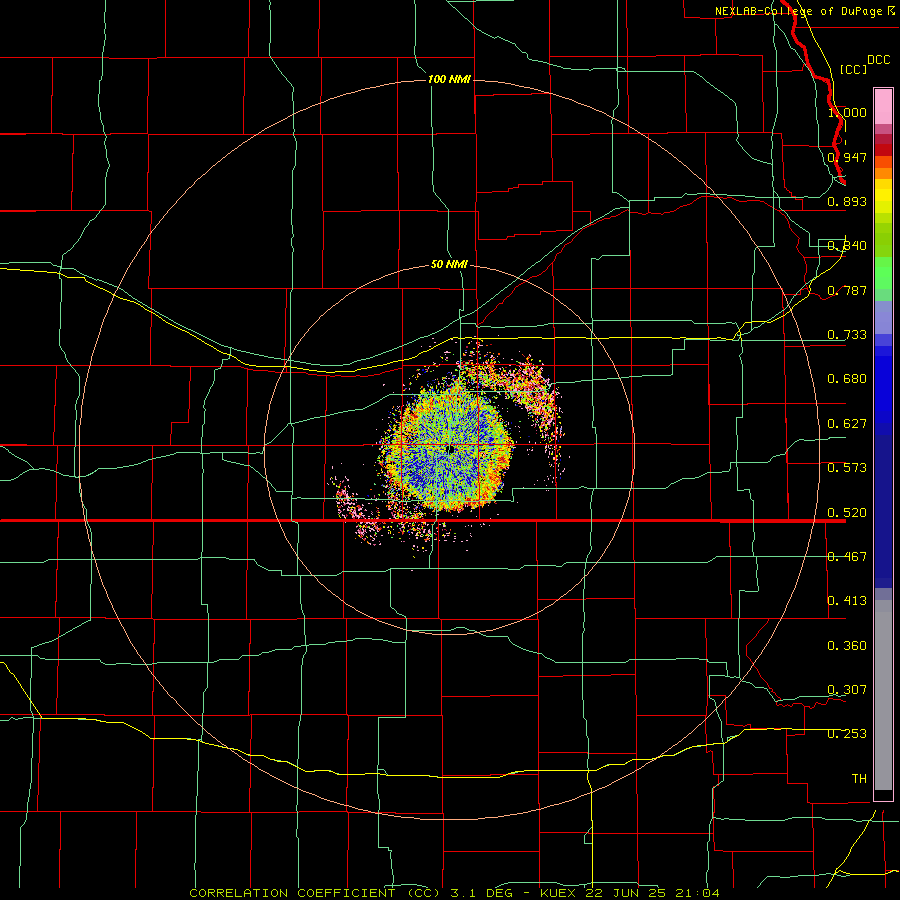The width and height of the screenshot is (900, 900).
Task: Click the pink color band at top of scale
Action: tap(883, 106)
